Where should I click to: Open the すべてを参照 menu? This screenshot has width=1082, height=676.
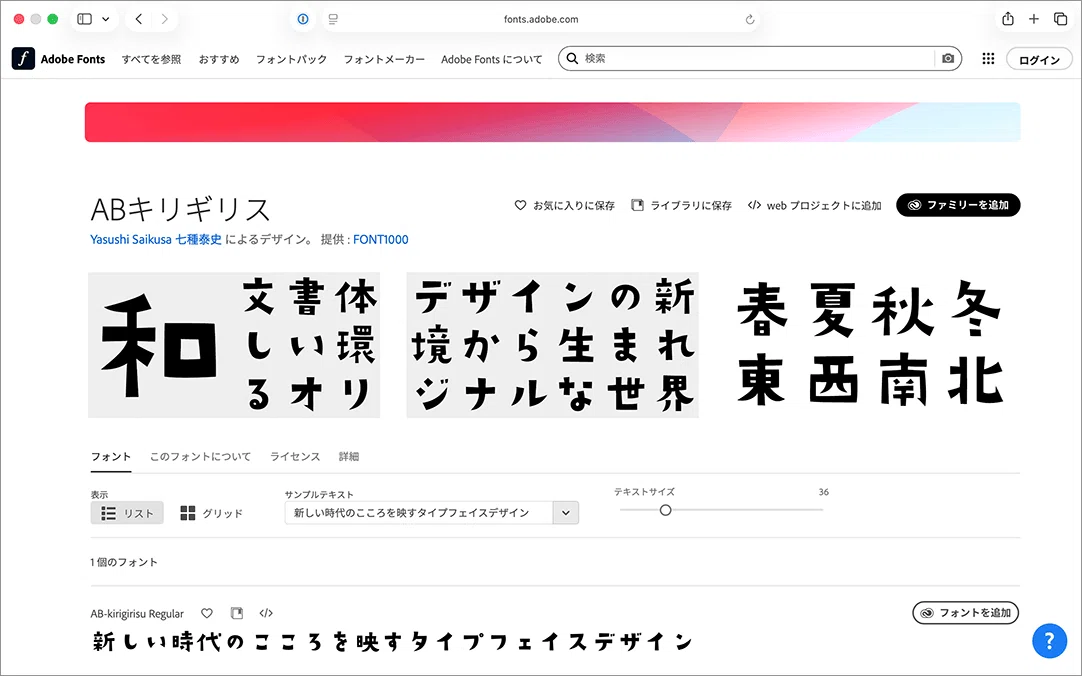click(151, 59)
